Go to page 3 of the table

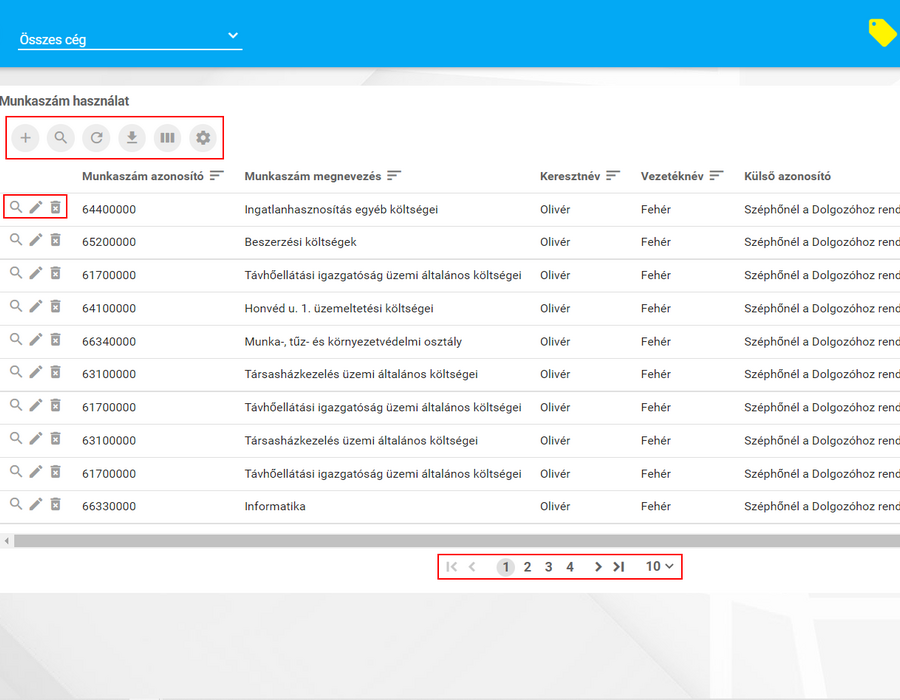point(548,567)
